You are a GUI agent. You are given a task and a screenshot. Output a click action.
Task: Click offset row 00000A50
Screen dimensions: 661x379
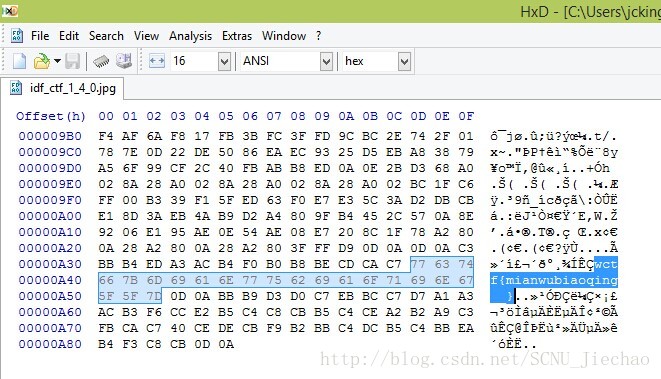(50, 296)
